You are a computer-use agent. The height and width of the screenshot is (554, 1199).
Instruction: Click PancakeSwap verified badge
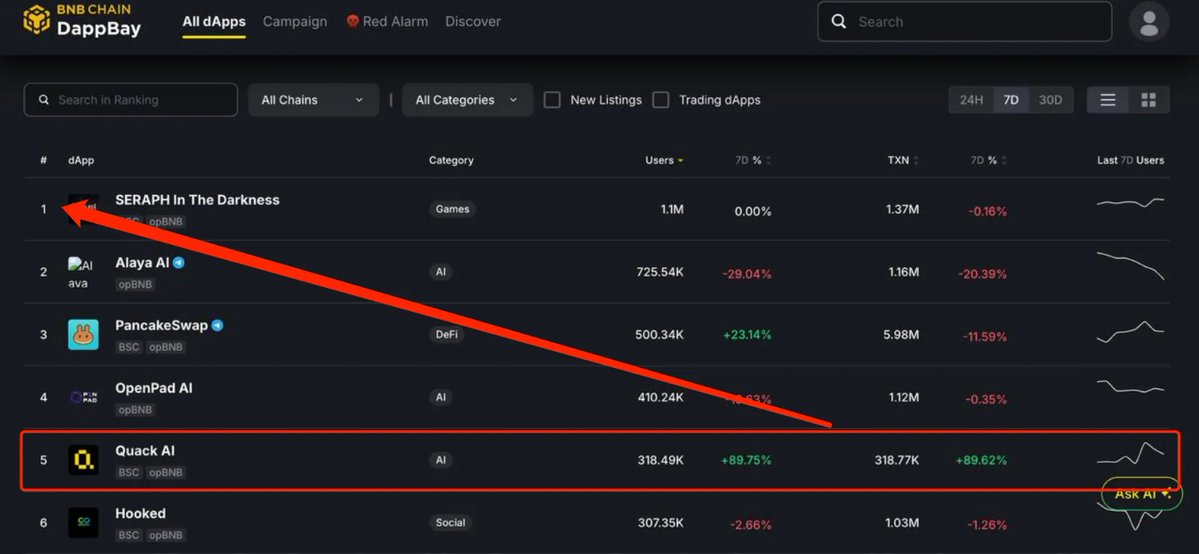tap(218, 325)
